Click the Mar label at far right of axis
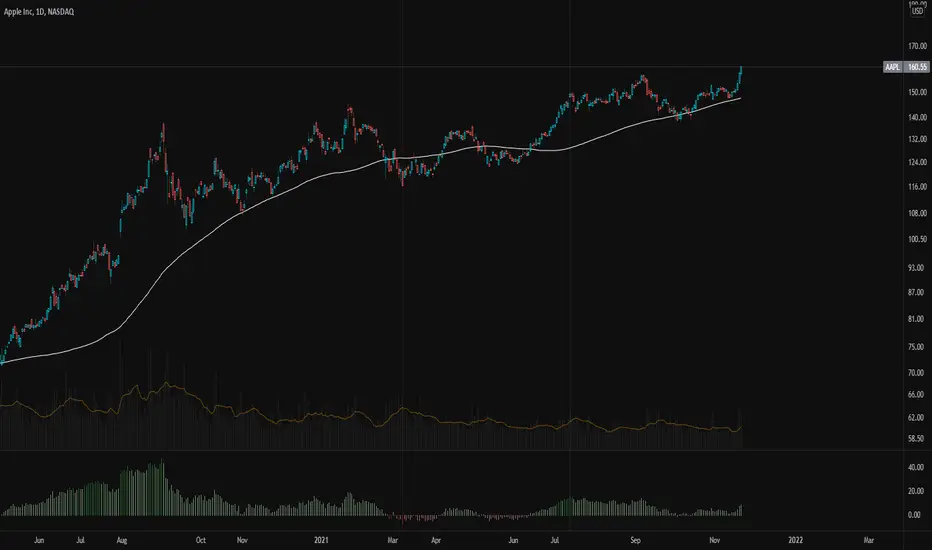Viewport: 932px width, 550px height. [x=868, y=540]
